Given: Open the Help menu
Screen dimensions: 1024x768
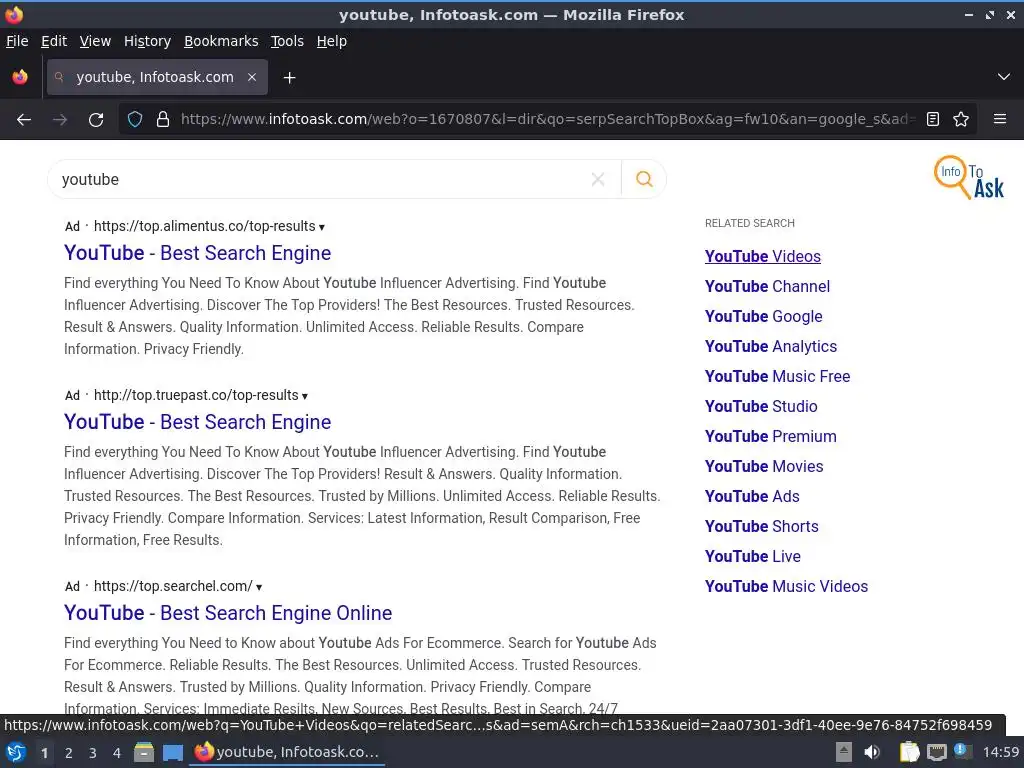Looking at the screenshot, I should pos(332,41).
